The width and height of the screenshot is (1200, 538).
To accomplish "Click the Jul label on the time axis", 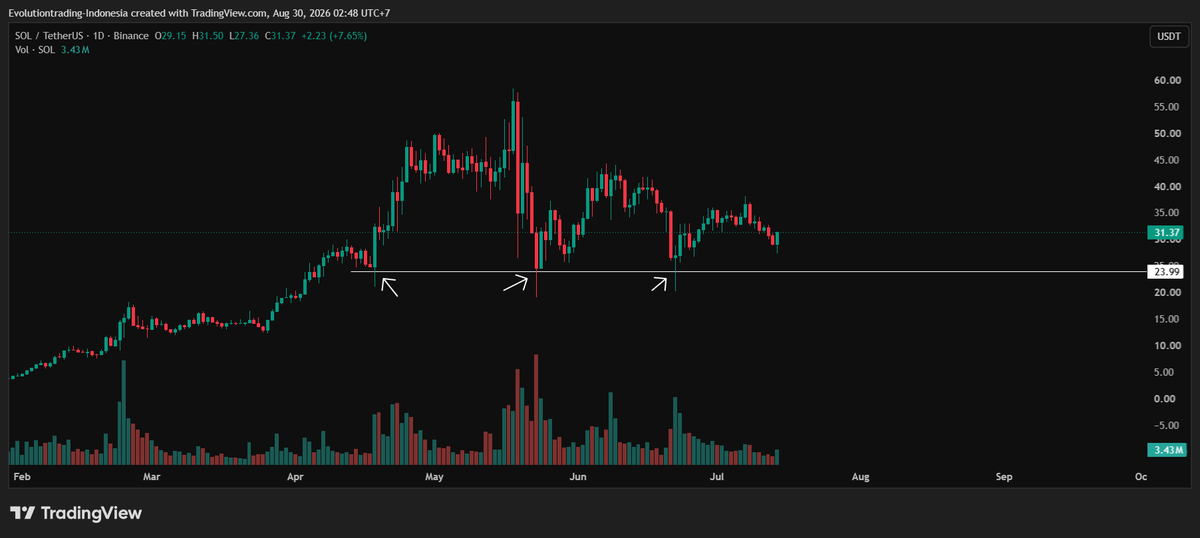I will point(716,478).
